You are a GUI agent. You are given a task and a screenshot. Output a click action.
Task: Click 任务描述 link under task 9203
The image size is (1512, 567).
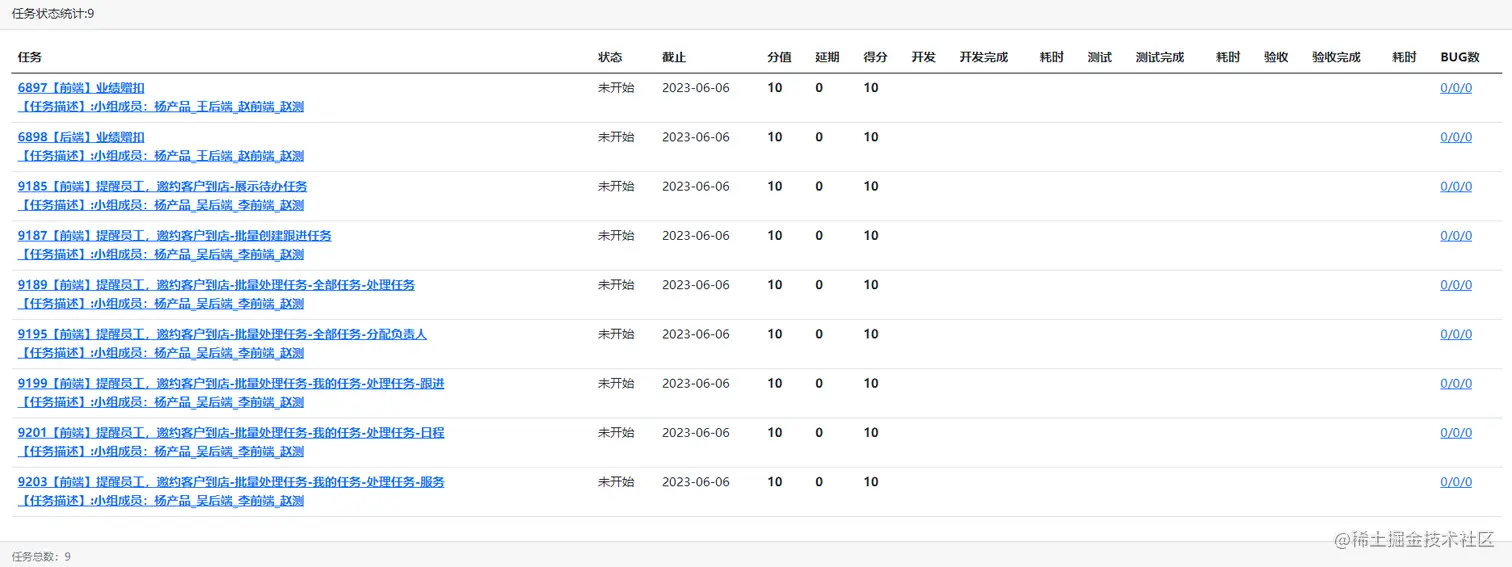pyautogui.click(x=161, y=501)
